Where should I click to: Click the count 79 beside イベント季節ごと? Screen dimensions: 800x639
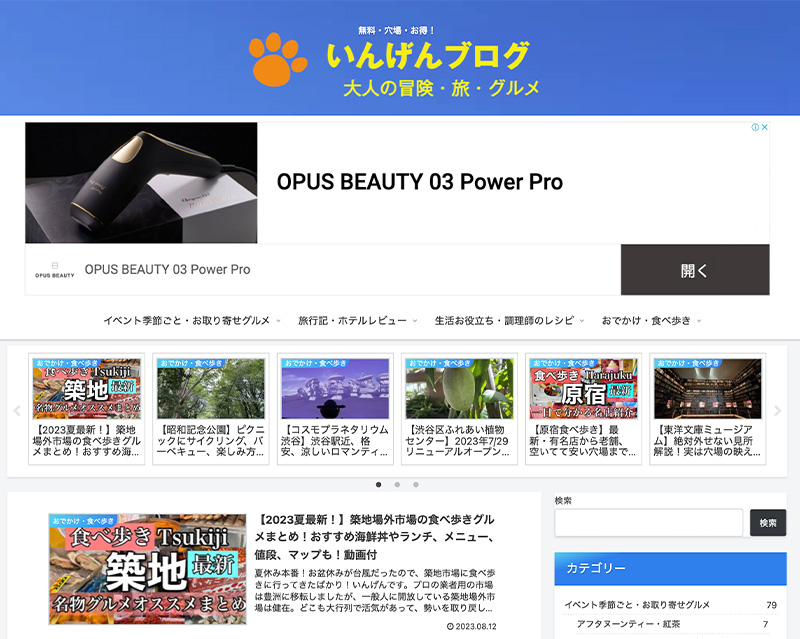pos(771,605)
